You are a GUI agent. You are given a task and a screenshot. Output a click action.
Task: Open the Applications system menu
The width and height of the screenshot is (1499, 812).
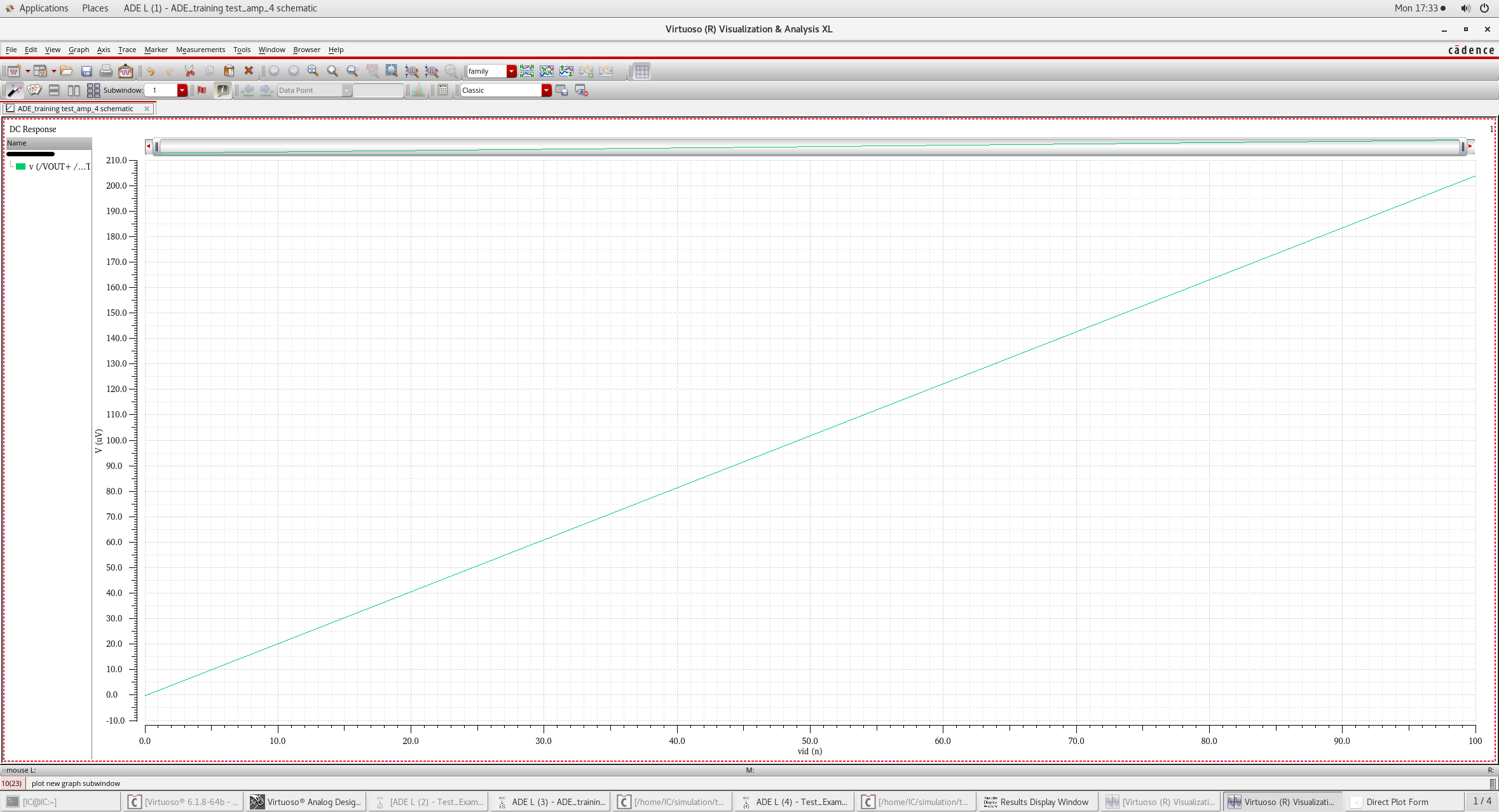click(43, 8)
